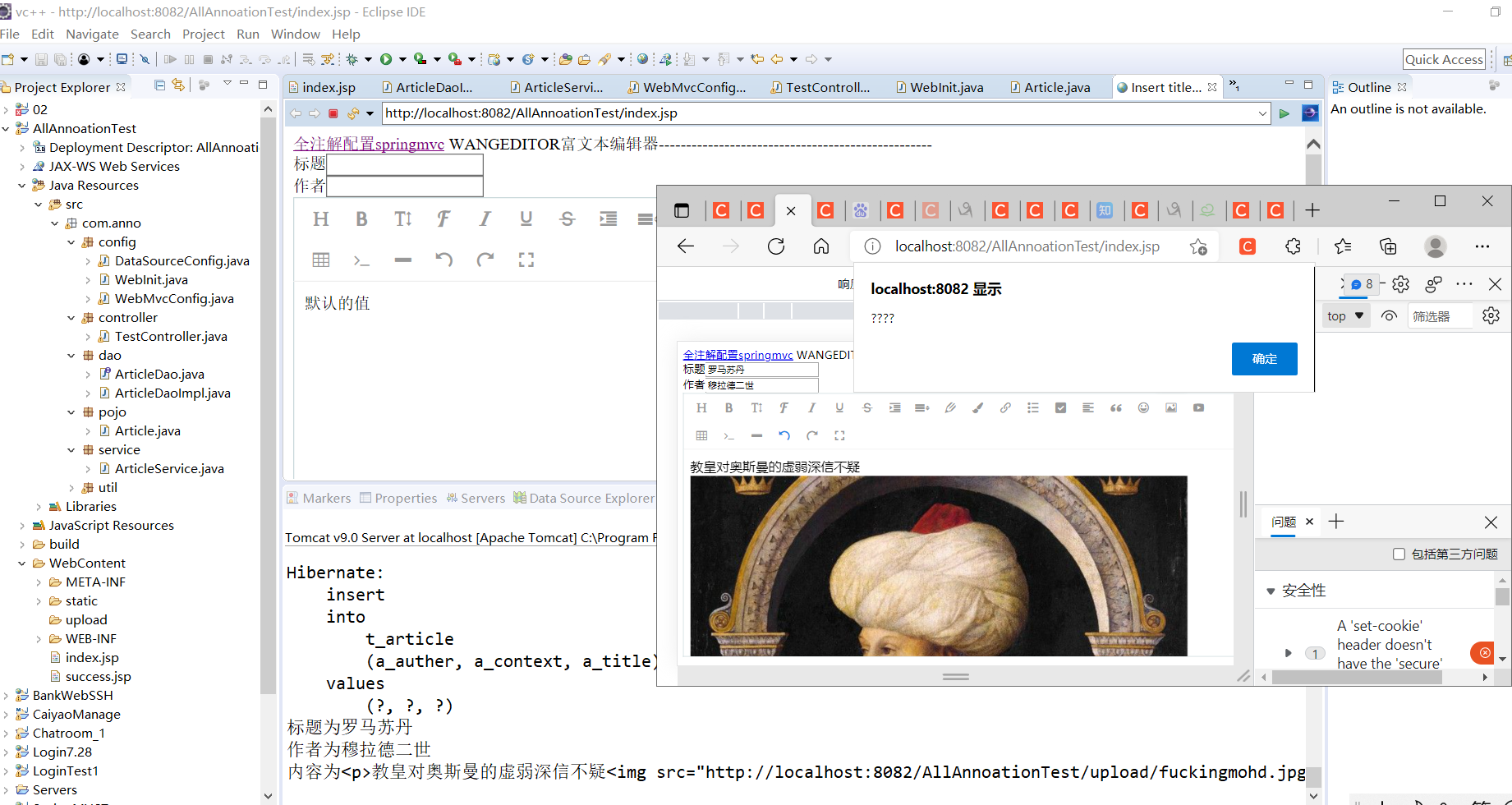
Task: Click the blue undo arrow in the editor
Action: click(x=784, y=435)
